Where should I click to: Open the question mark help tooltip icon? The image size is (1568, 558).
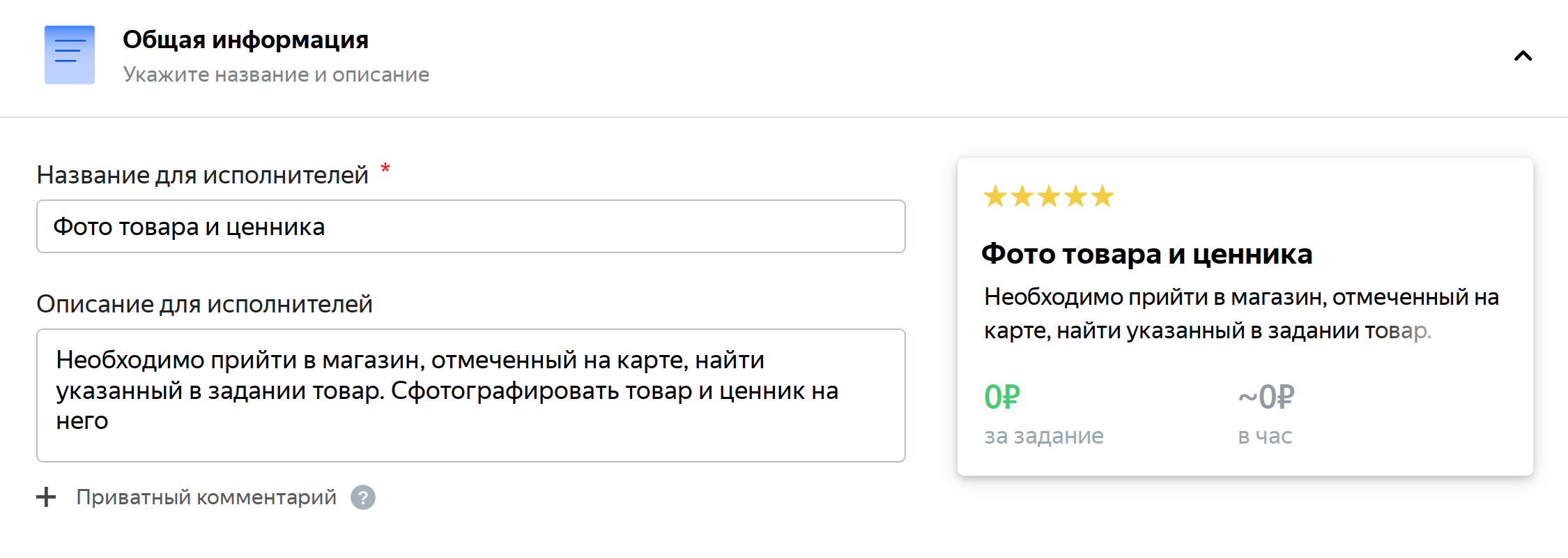(362, 497)
